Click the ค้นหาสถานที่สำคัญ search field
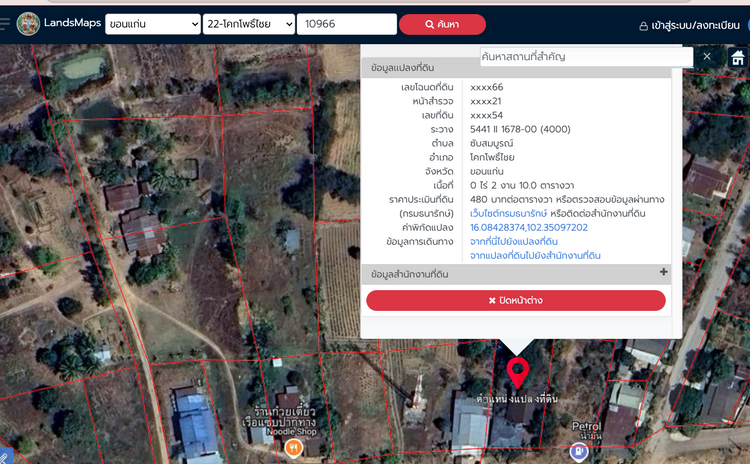Viewport: 750px width, 464px height. (586, 56)
